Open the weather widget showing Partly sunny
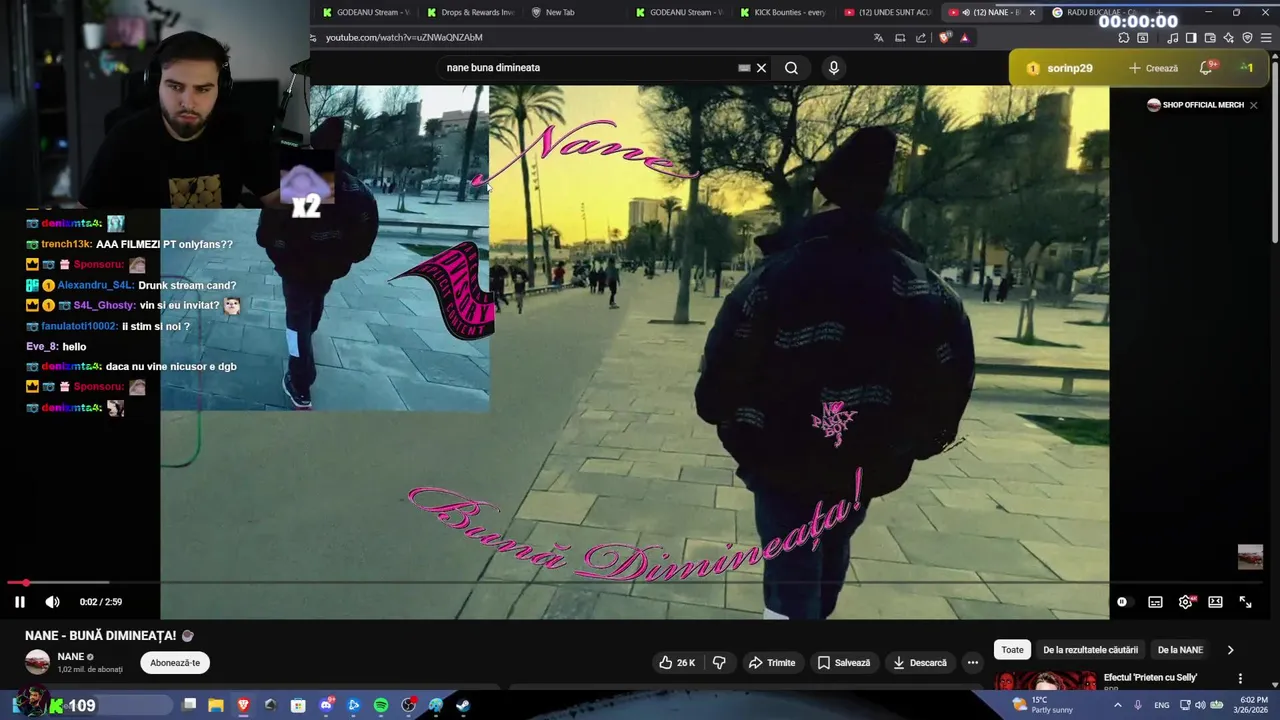Screen dimensions: 1280x720 (1045, 705)
